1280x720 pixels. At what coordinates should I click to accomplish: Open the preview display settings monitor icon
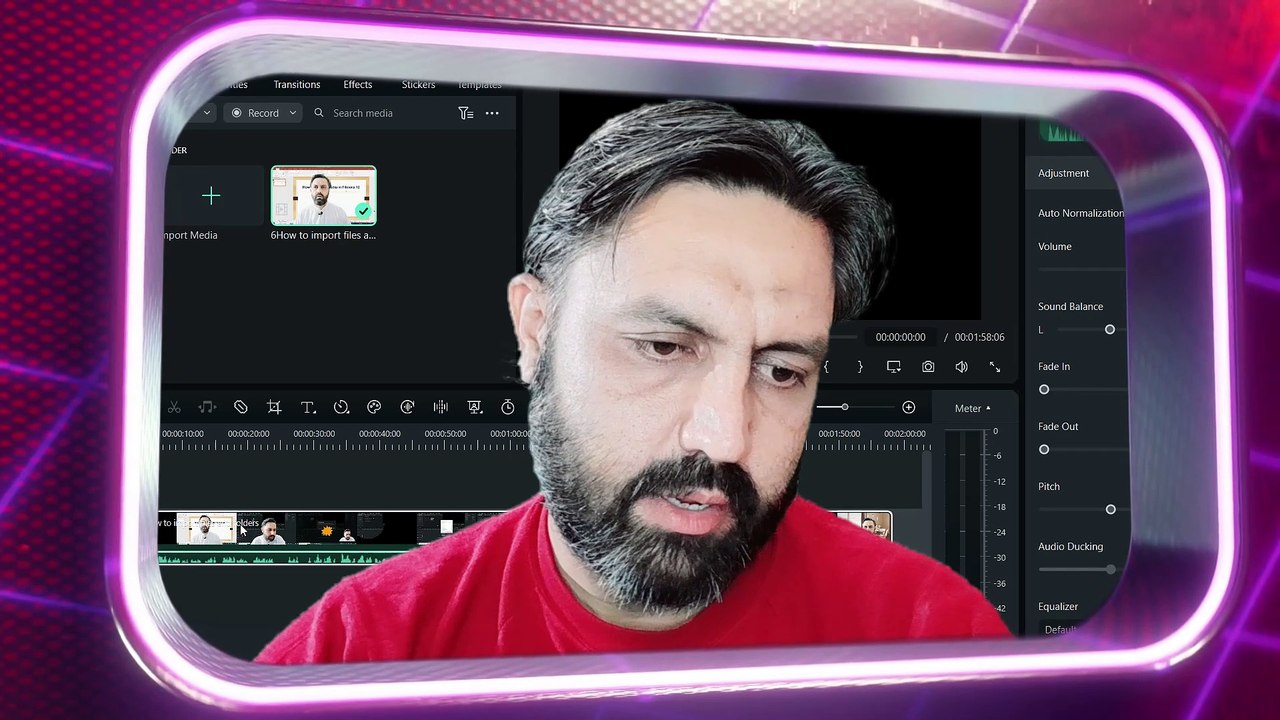point(894,367)
